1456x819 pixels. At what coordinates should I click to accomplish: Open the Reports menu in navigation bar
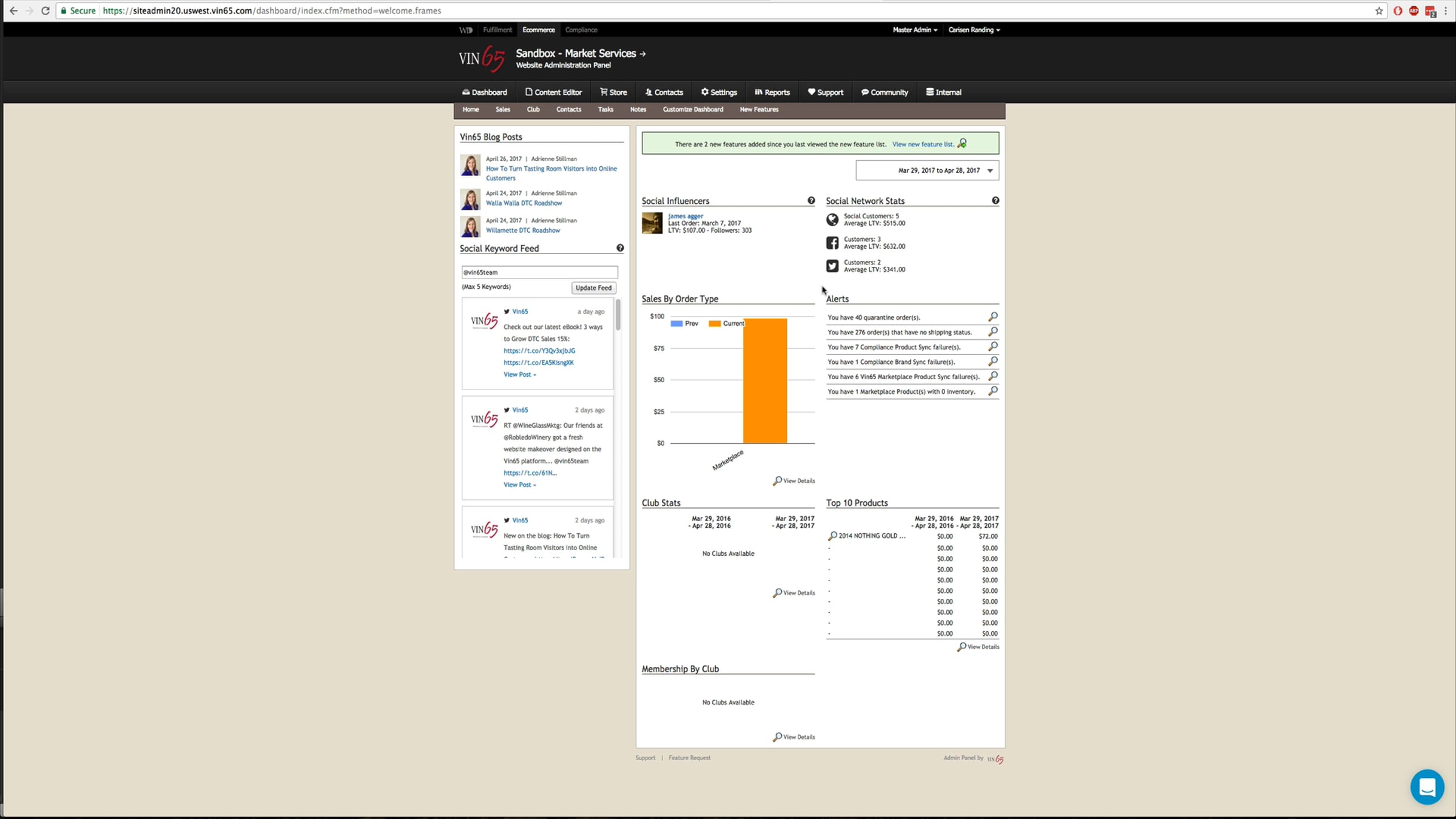pos(772,92)
